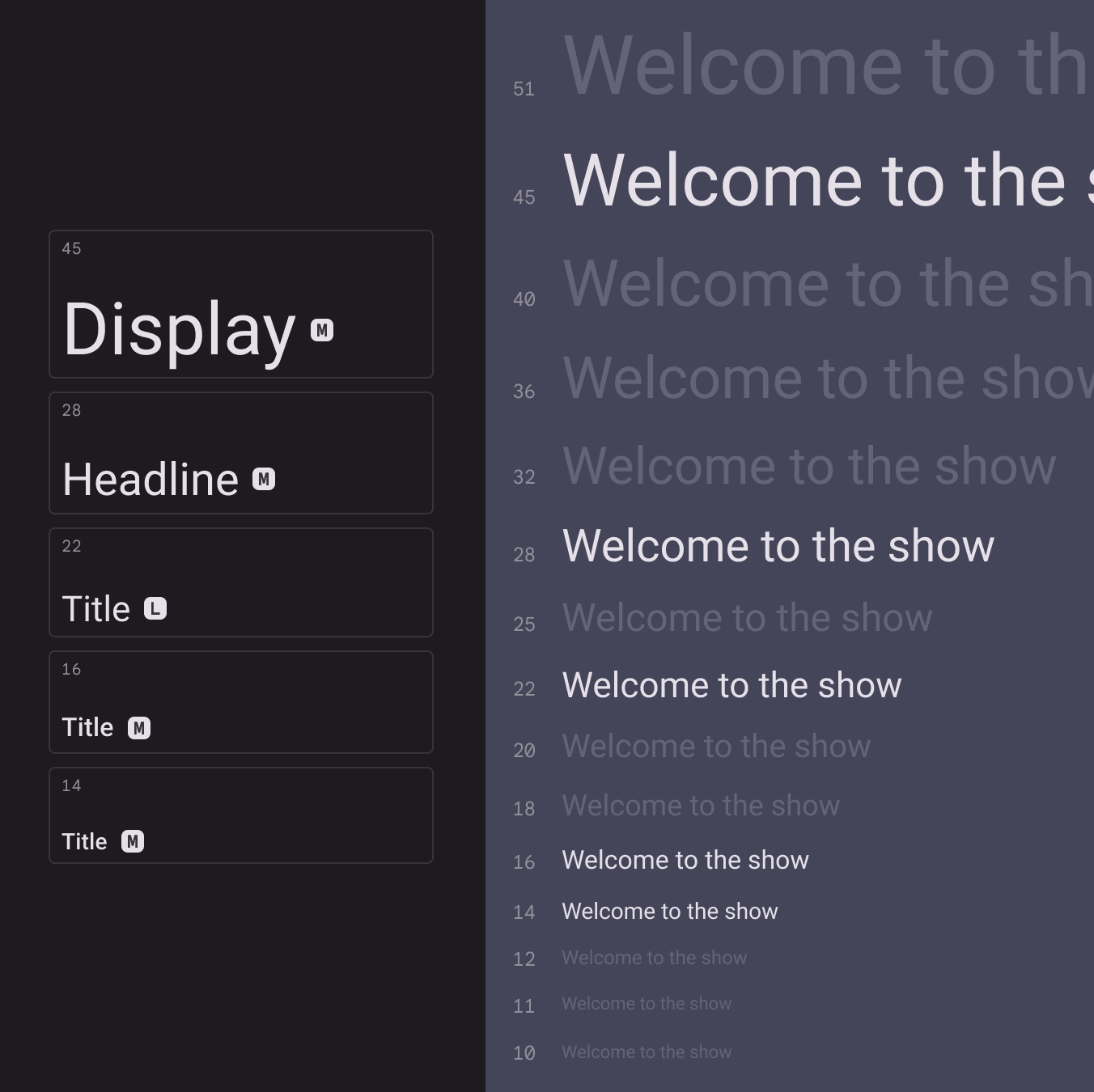Click the M badge next to Display
Screen dimensions: 1094x1092
coord(322,330)
